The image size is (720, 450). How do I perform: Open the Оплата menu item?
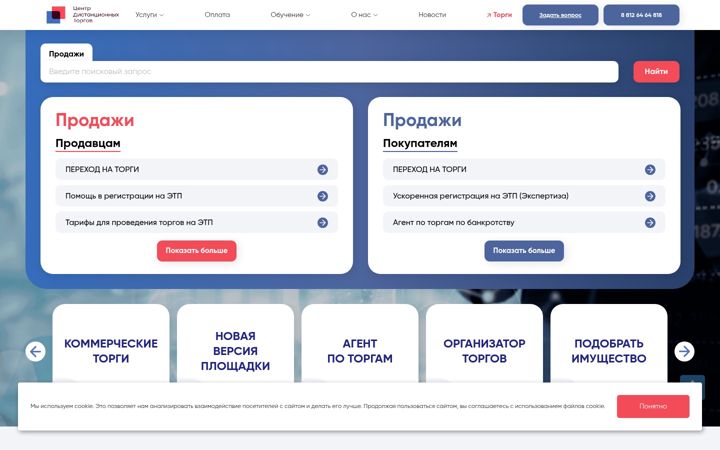click(217, 15)
